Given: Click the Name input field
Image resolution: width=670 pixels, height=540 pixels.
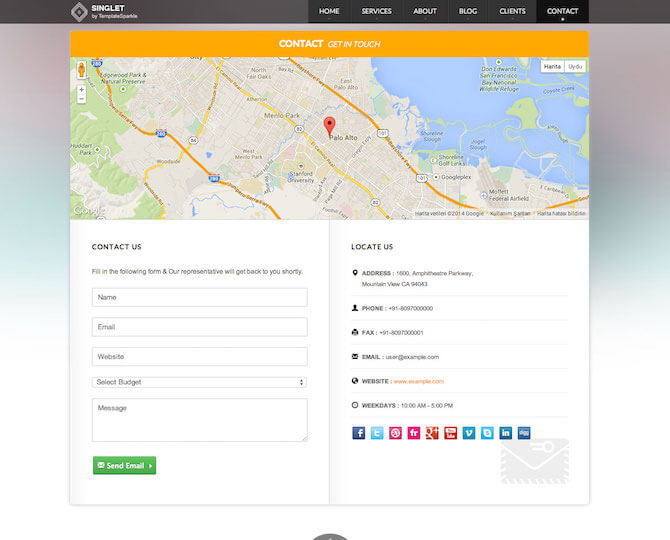Looking at the screenshot, I should [x=200, y=297].
